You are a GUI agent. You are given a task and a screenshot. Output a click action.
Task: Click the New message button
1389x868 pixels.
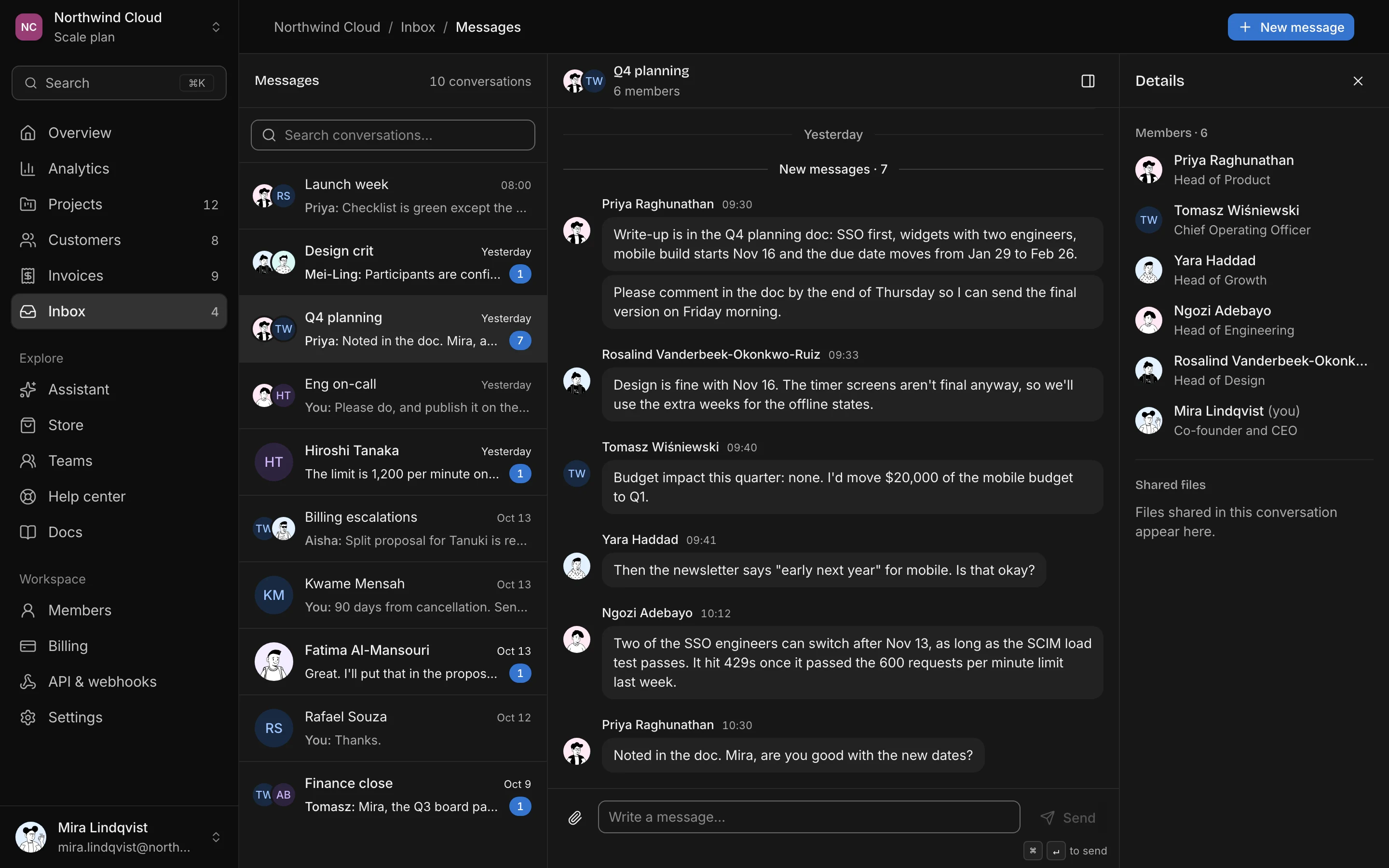1290,27
